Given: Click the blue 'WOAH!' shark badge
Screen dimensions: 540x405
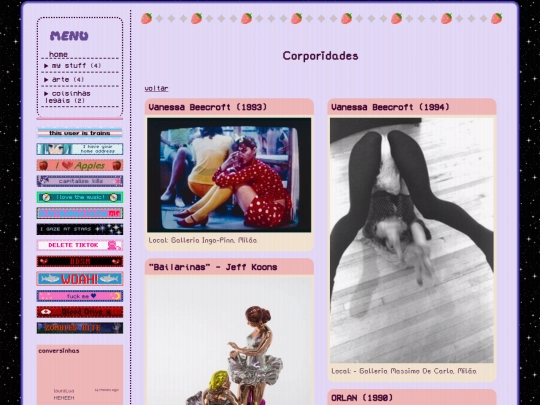Looking at the screenshot, I should (80, 279).
